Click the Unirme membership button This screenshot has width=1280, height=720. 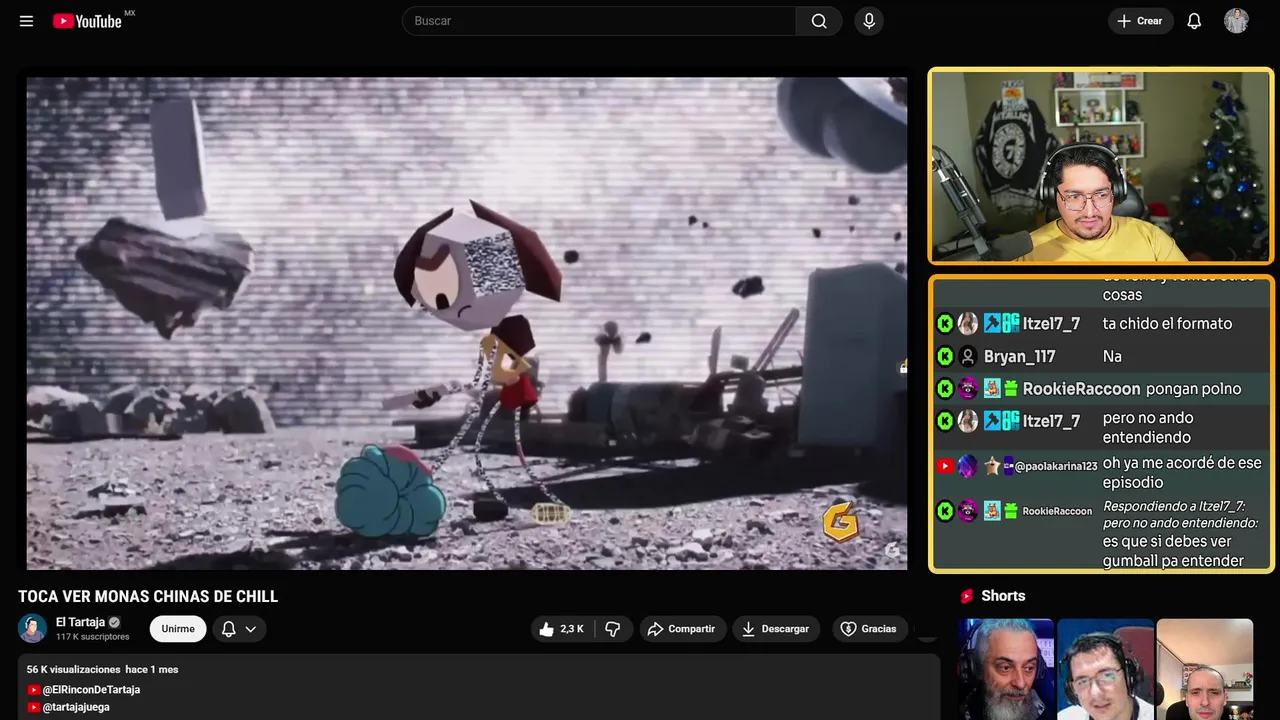coord(178,628)
